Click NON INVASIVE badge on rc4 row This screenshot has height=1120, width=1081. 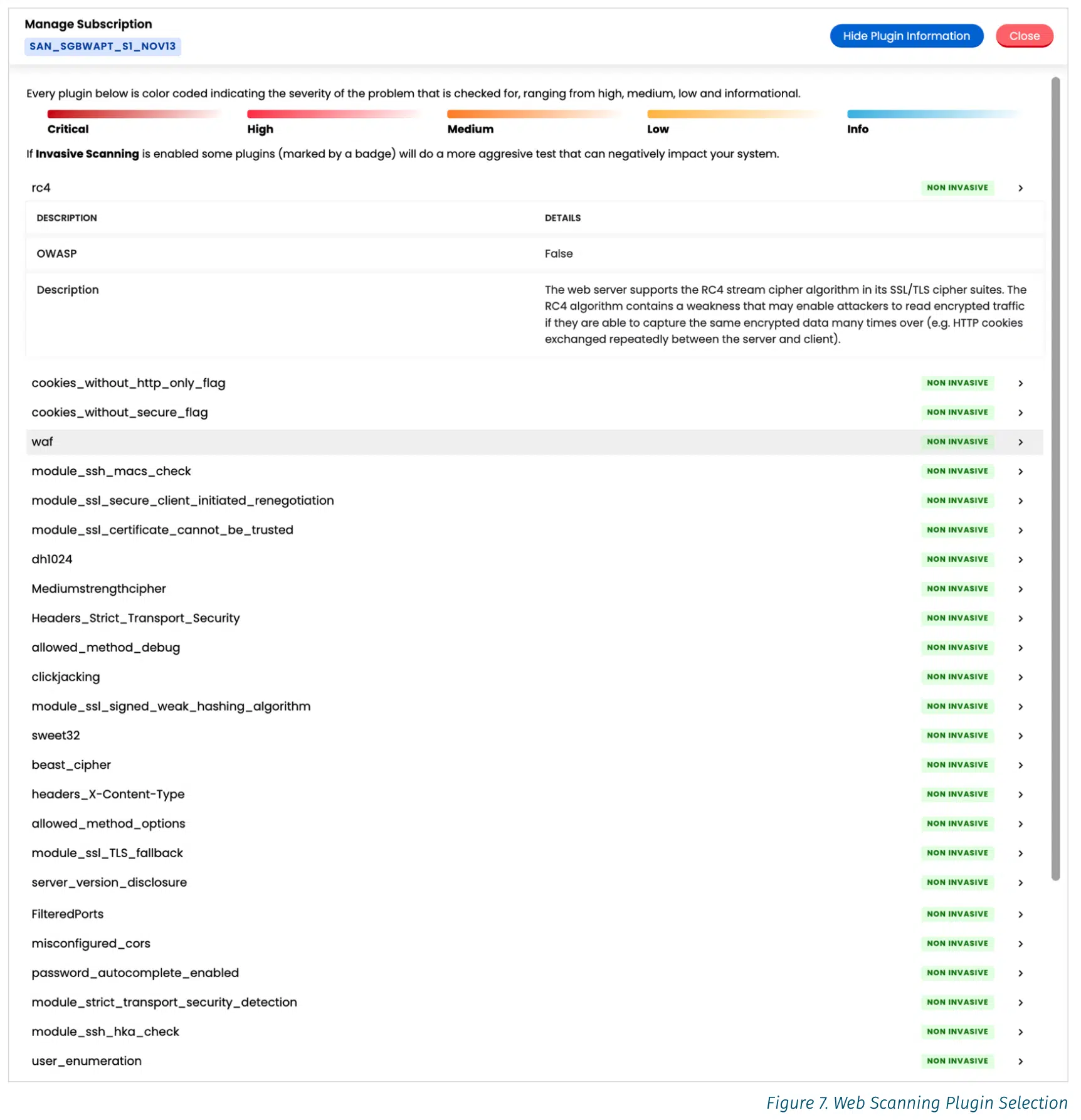pos(957,188)
